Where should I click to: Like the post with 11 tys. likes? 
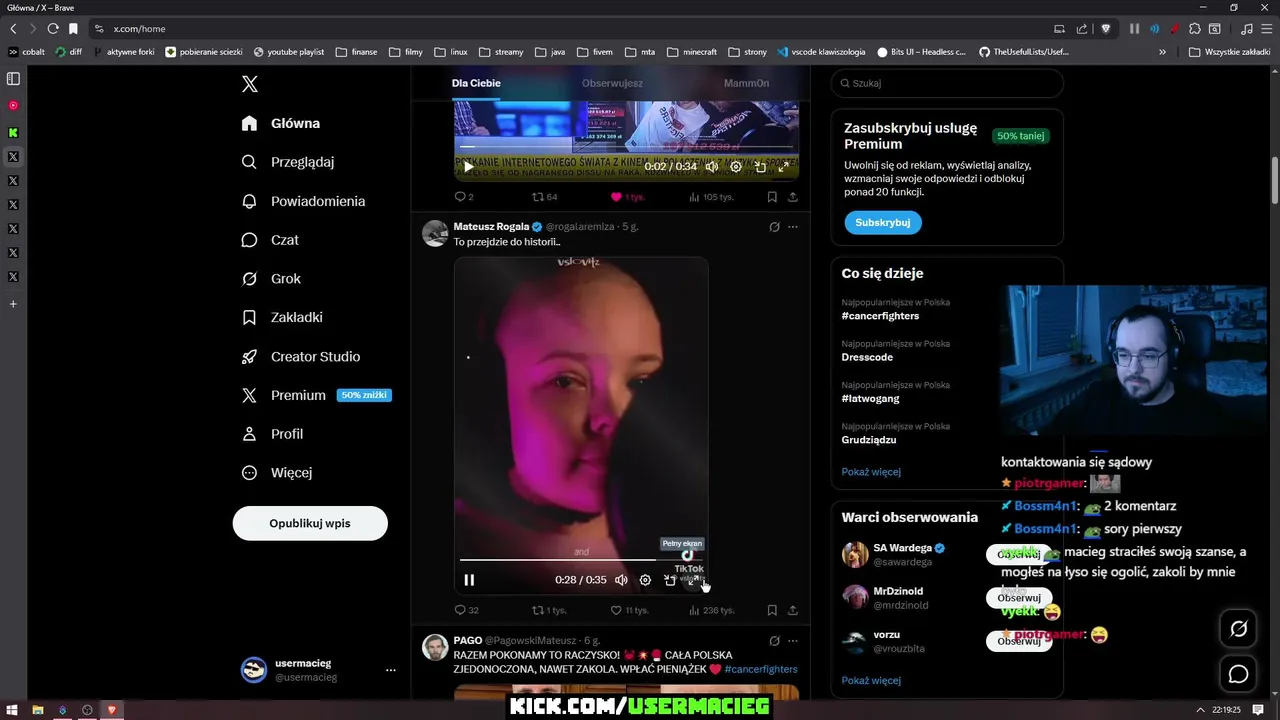[629, 610]
